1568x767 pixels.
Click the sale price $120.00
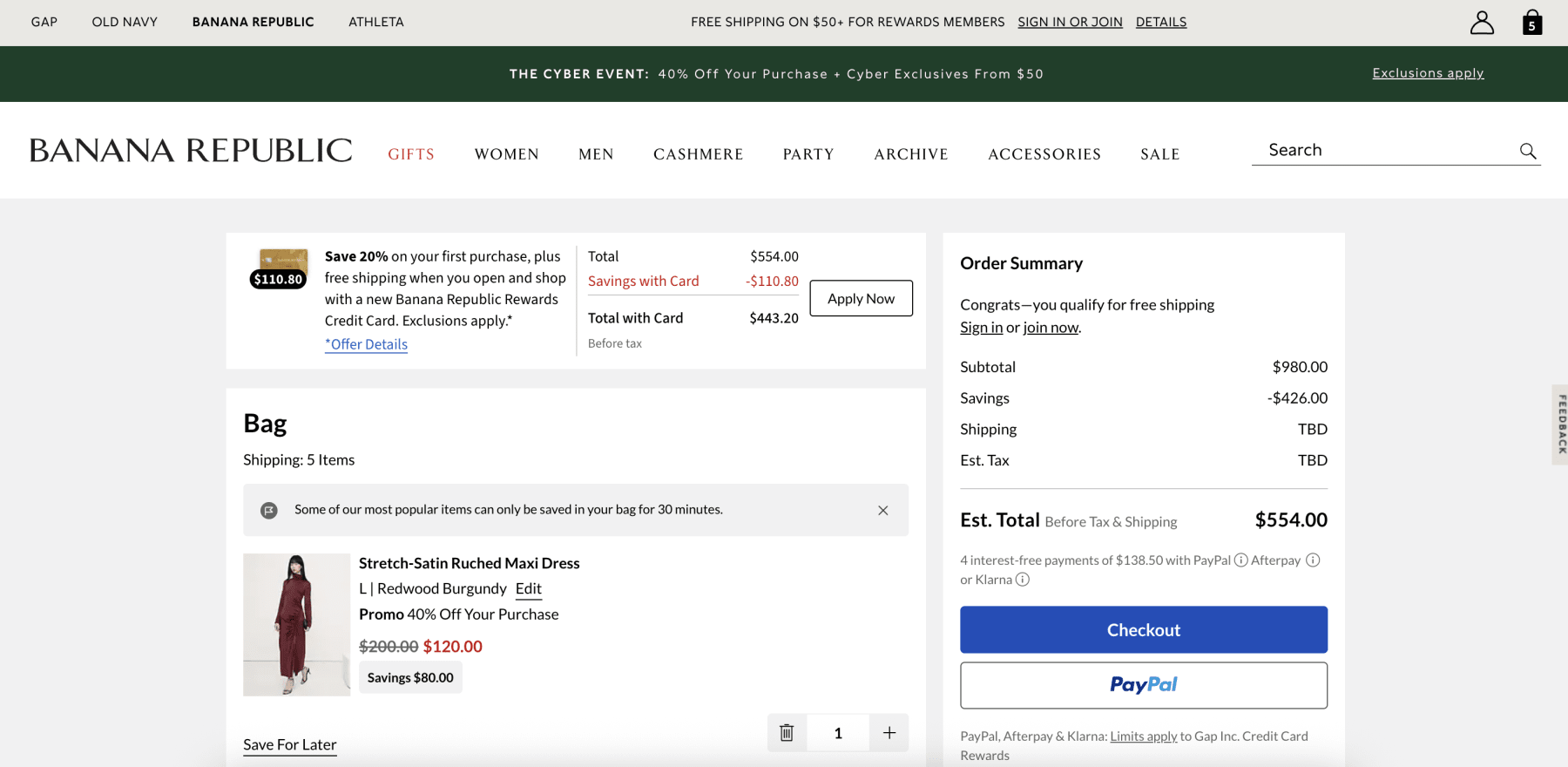coord(452,647)
